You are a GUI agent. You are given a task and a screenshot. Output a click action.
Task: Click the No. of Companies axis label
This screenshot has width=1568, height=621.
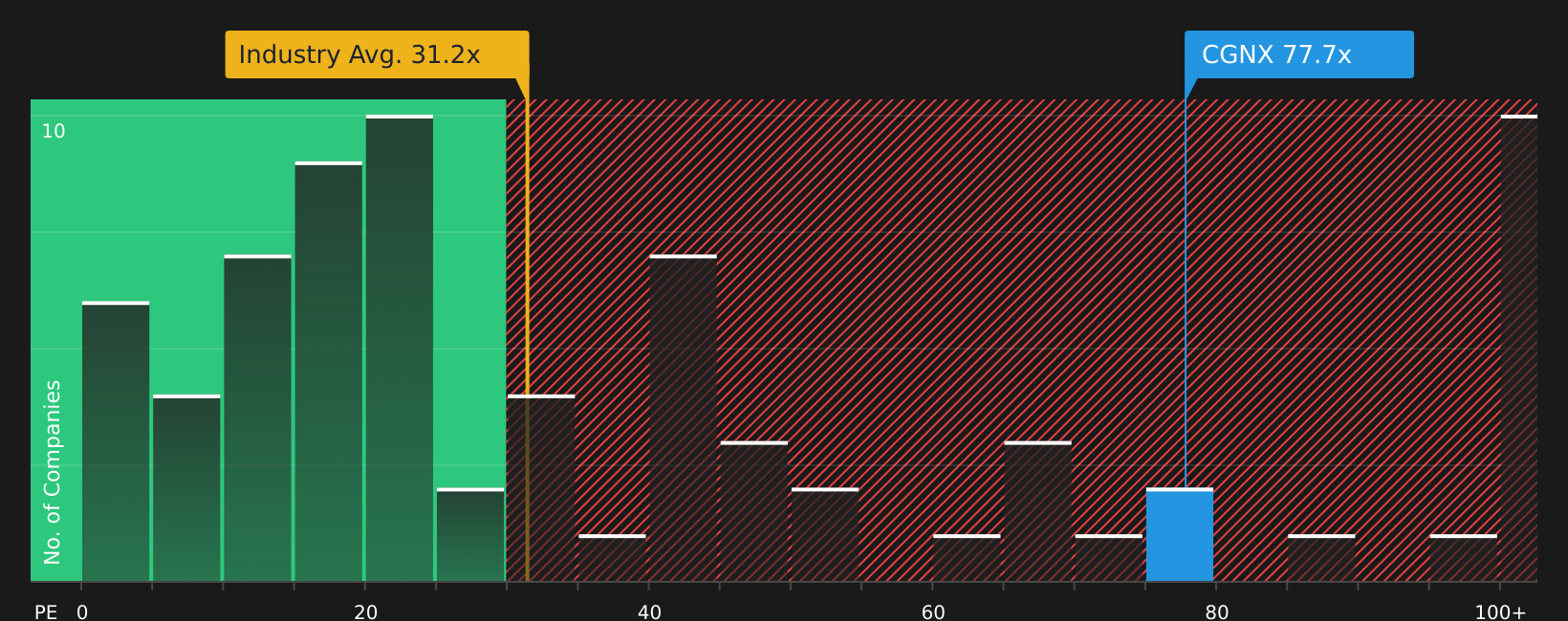coord(53,472)
